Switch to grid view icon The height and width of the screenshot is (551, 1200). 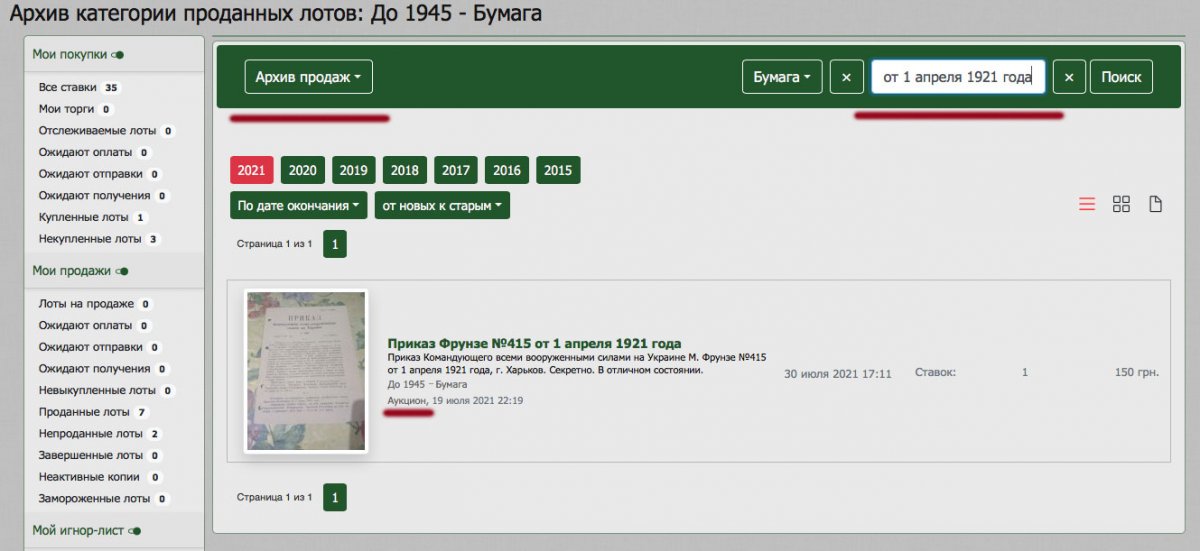pyautogui.click(x=1121, y=204)
